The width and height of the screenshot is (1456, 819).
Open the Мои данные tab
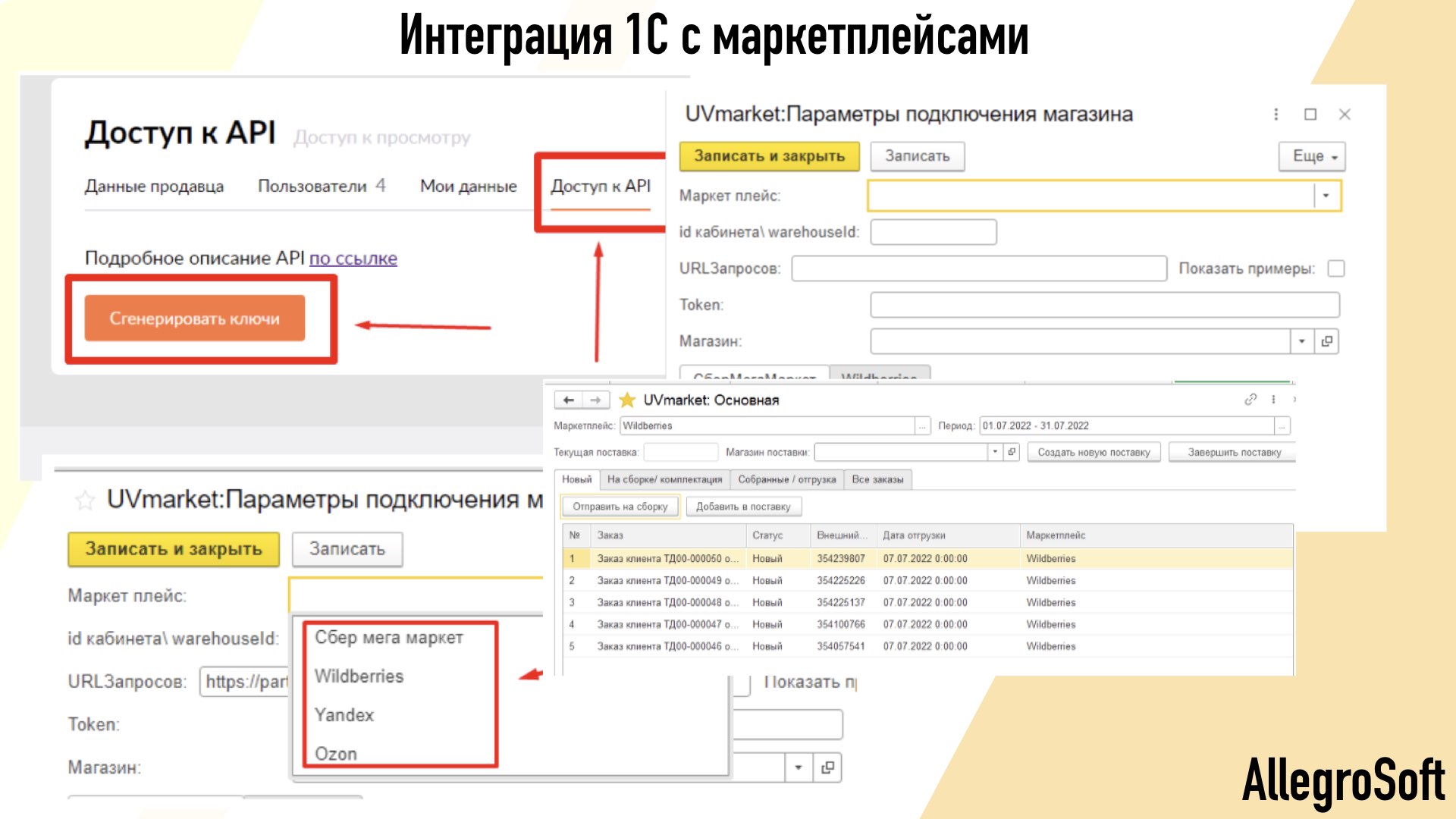coord(468,186)
